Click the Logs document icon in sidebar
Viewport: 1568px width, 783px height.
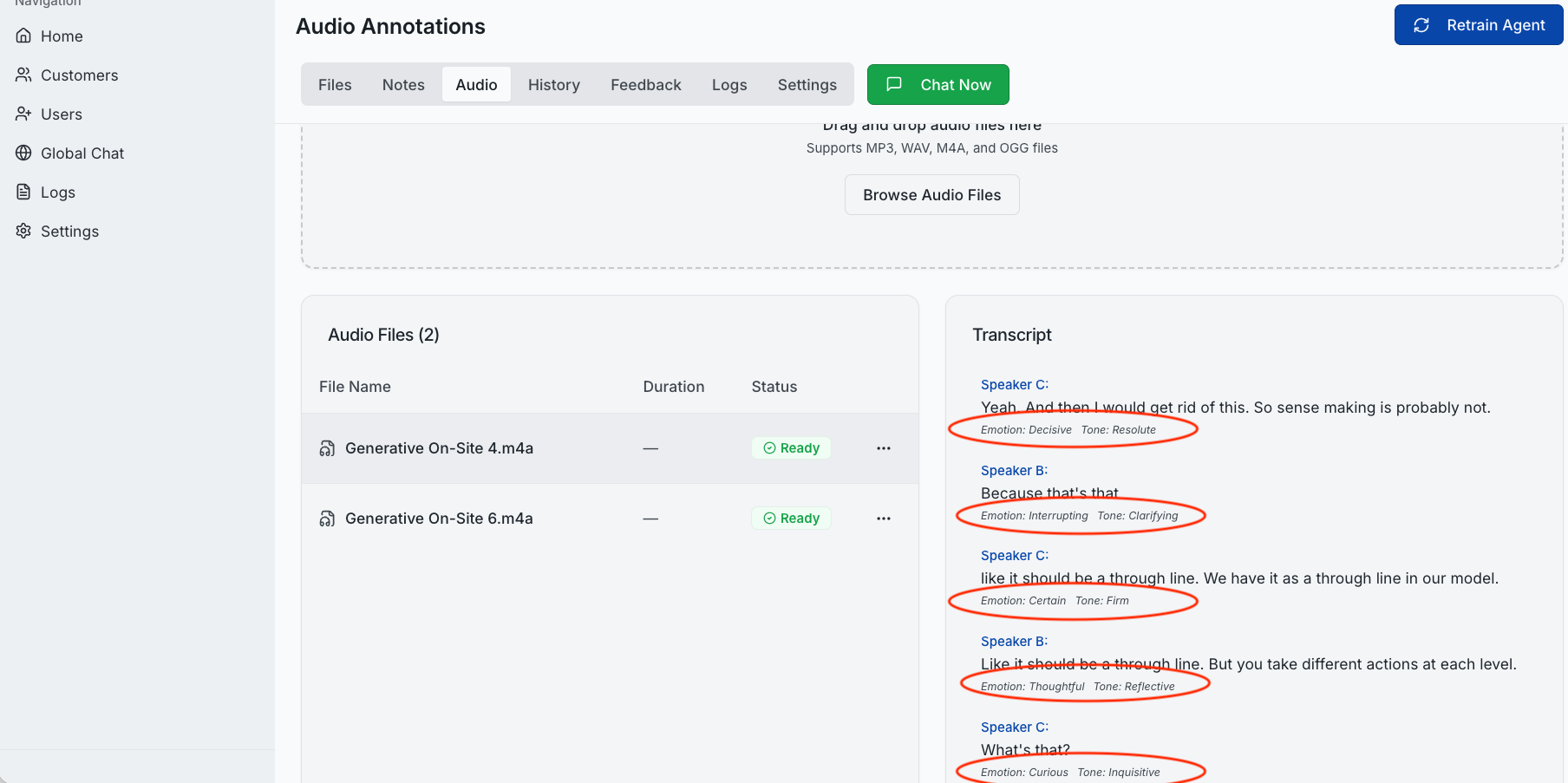(23, 192)
